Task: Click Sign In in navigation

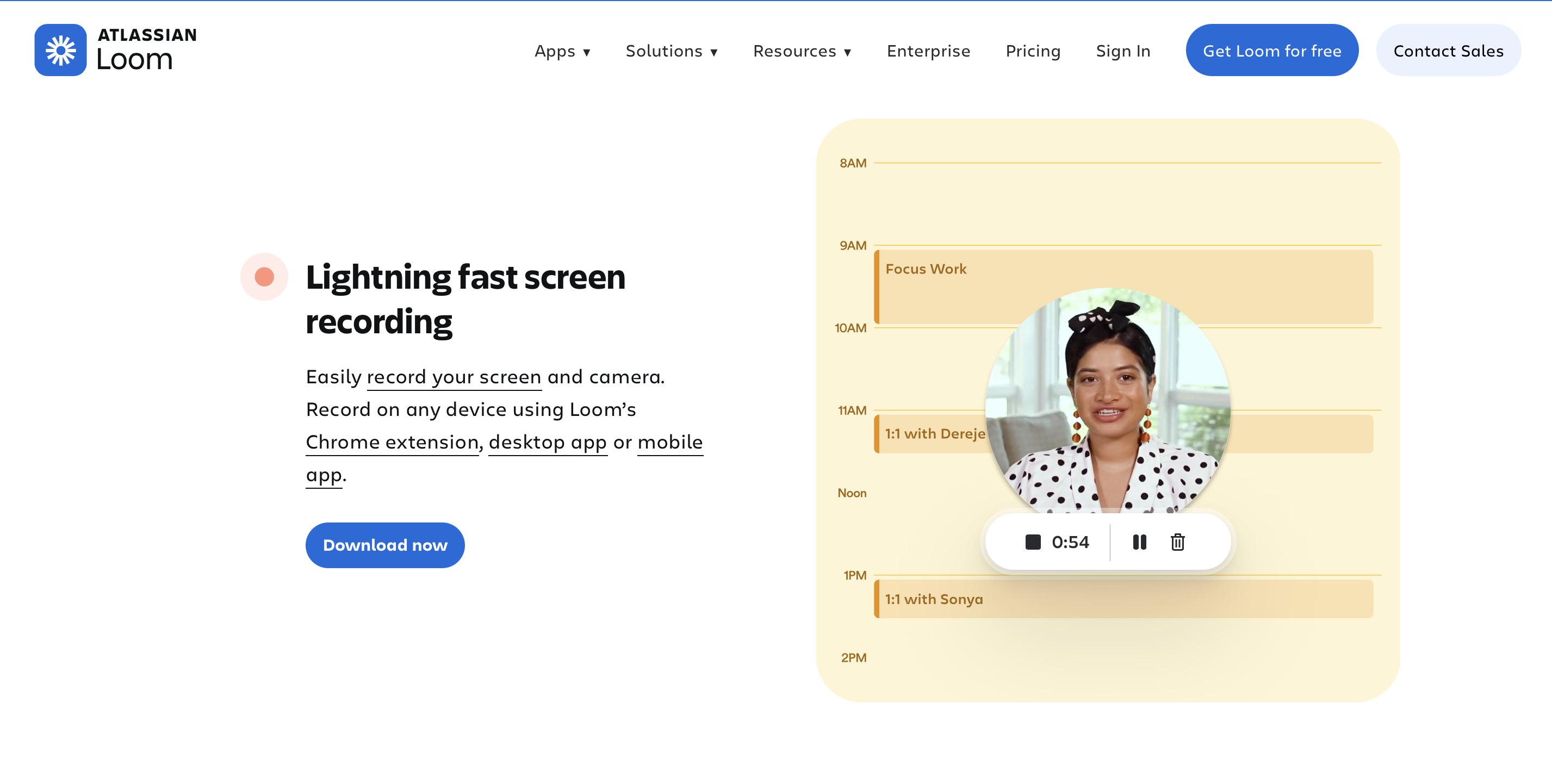Action: click(x=1122, y=51)
